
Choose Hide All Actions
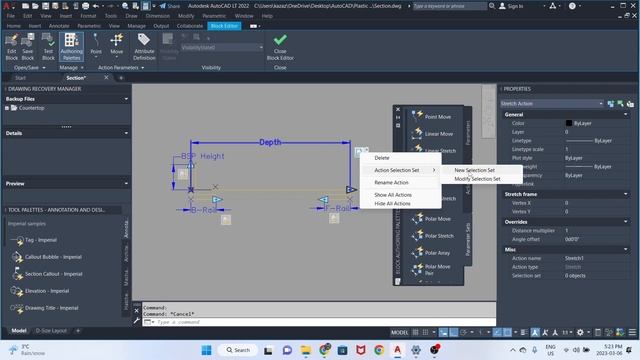coord(392,203)
